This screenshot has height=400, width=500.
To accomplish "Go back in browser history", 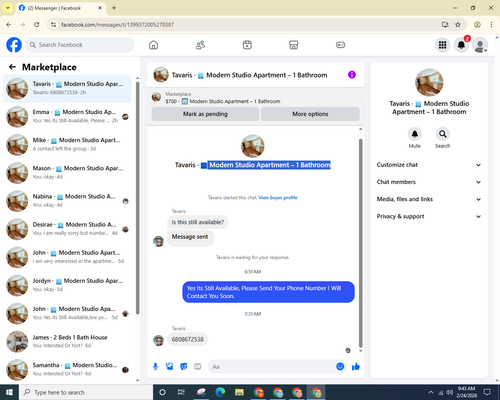I will [x=9, y=25].
